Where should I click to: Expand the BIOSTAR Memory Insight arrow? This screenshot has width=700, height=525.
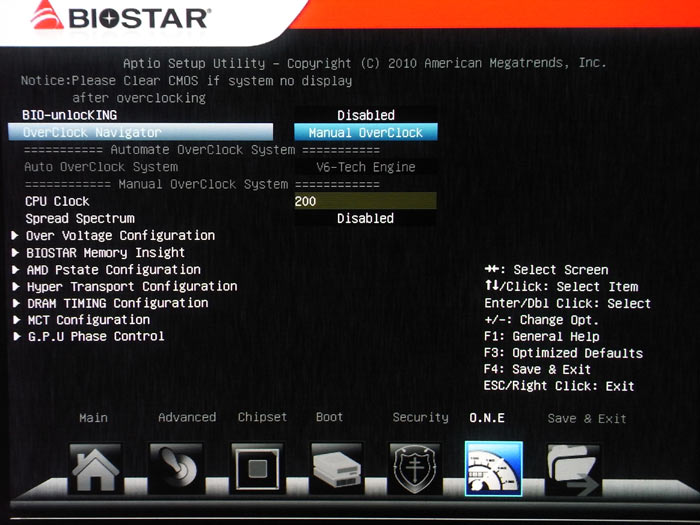point(16,253)
